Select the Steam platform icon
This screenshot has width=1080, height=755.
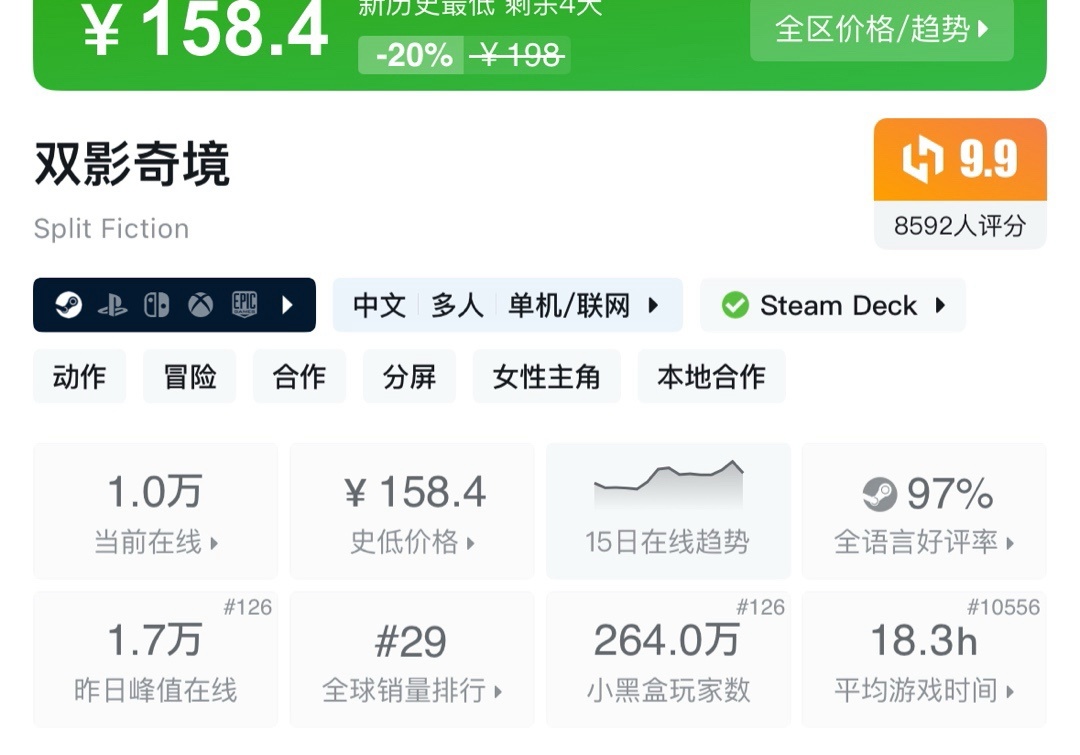69,304
